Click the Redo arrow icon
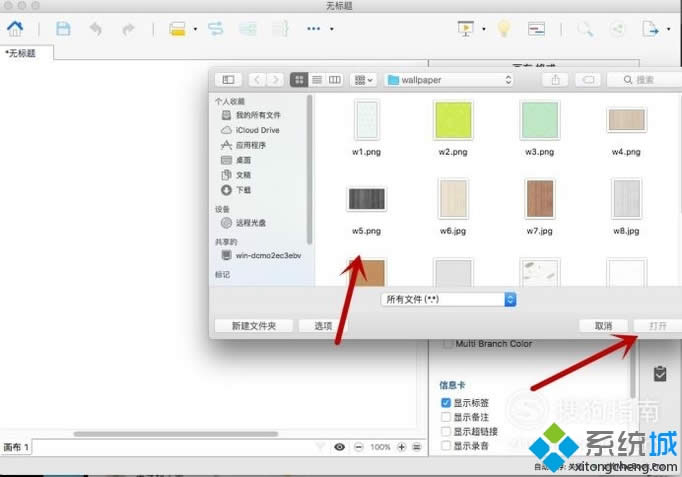 [128, 29]
